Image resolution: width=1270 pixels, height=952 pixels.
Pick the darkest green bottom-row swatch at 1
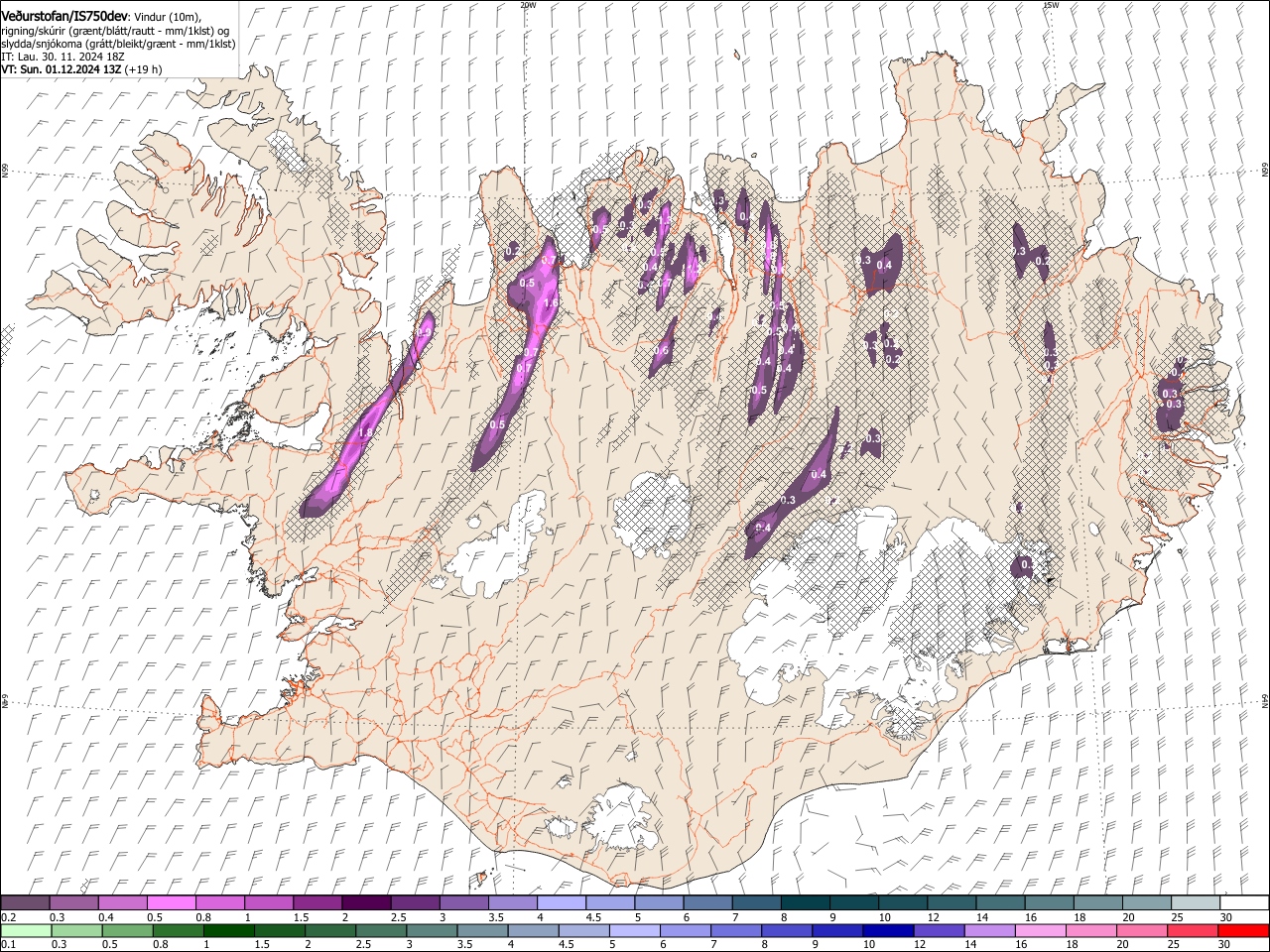point(228,930)
